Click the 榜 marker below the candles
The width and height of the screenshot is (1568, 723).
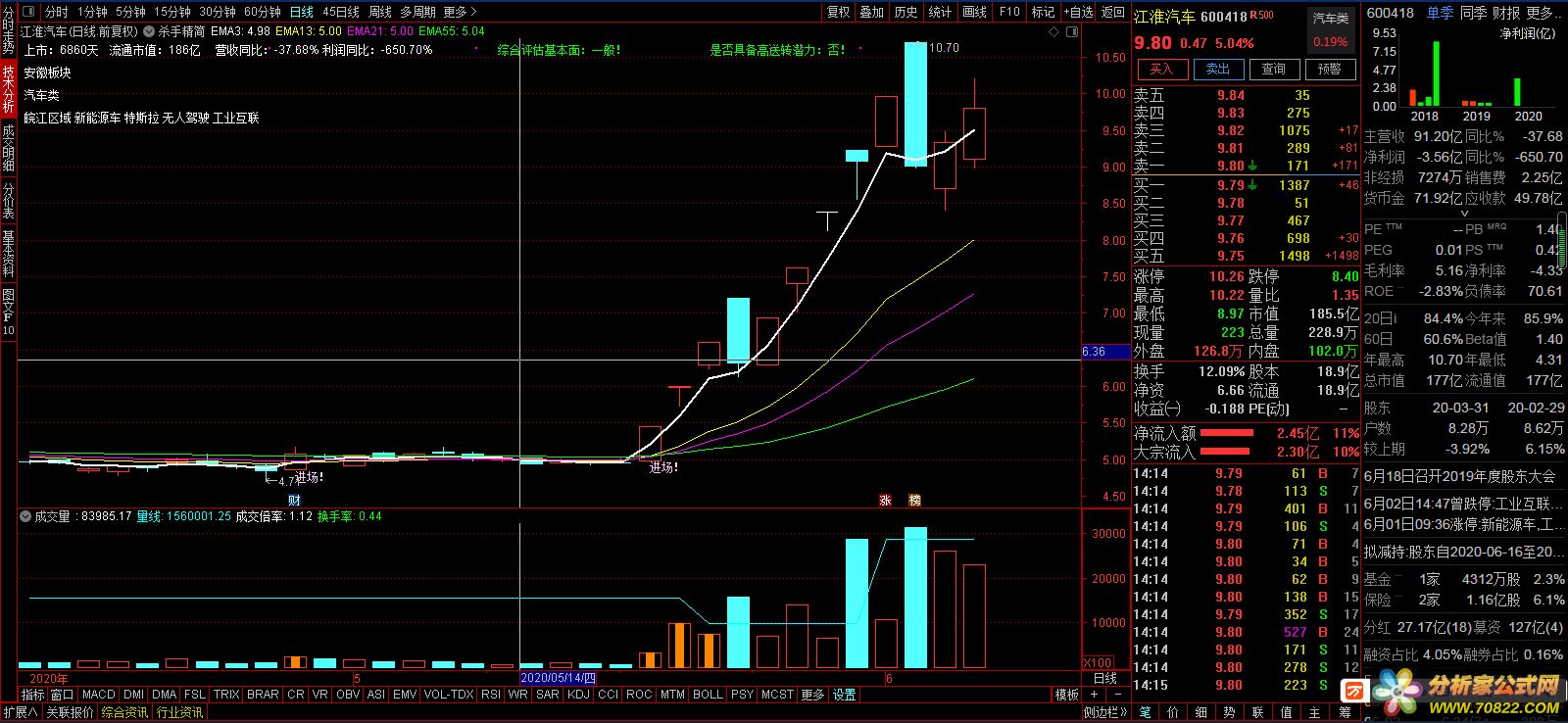(915, 500)
